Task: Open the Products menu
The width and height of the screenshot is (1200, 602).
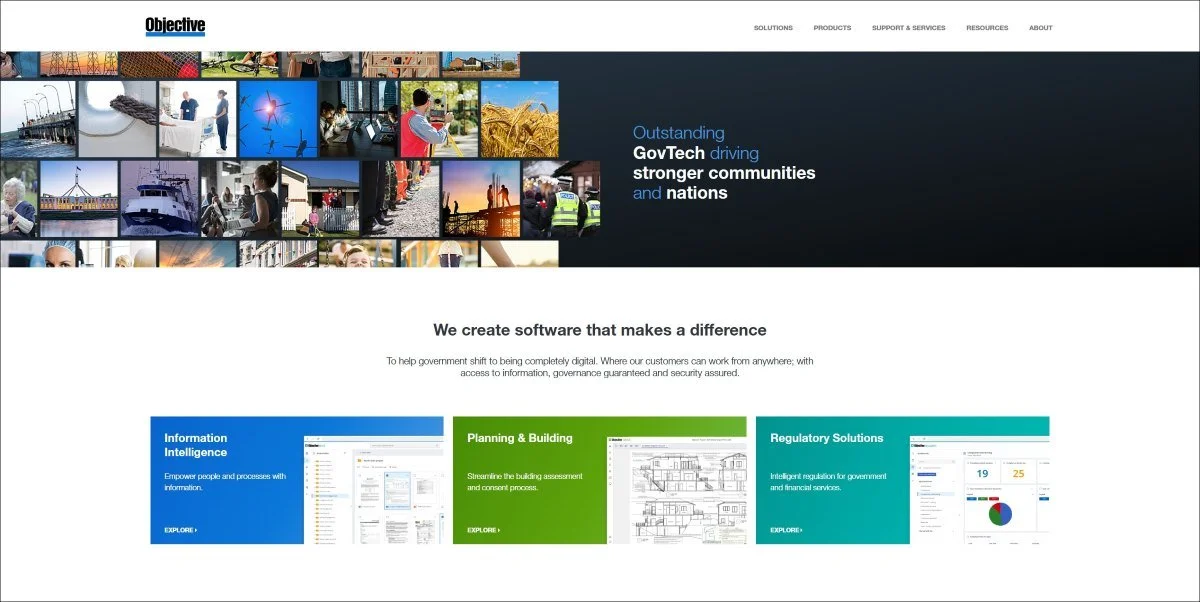Action: click(832, 28)
